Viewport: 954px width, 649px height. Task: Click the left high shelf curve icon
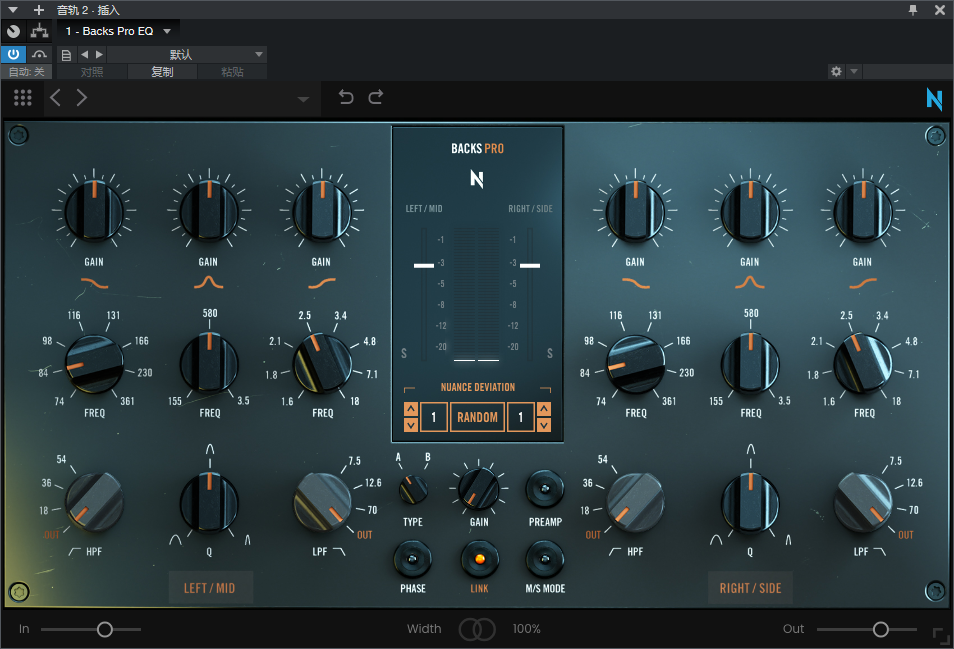click(322, 283)
